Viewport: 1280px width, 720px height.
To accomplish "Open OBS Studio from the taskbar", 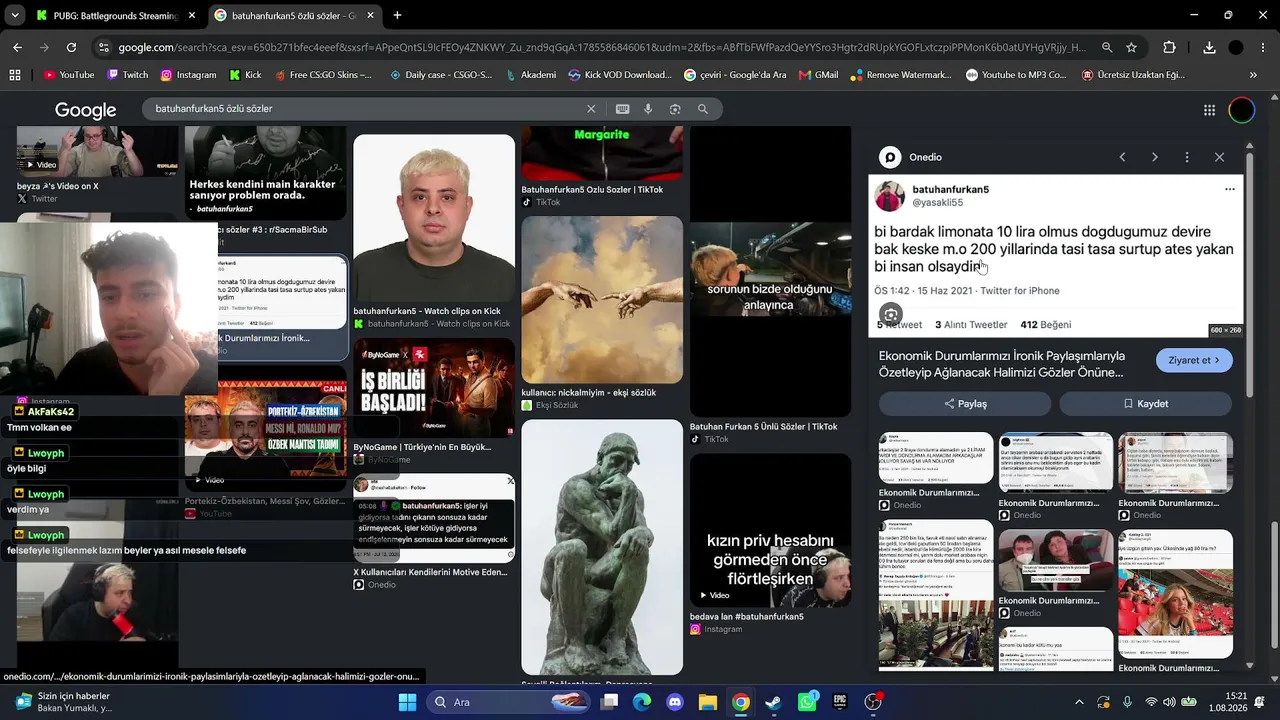I will [x=873, y=702].
